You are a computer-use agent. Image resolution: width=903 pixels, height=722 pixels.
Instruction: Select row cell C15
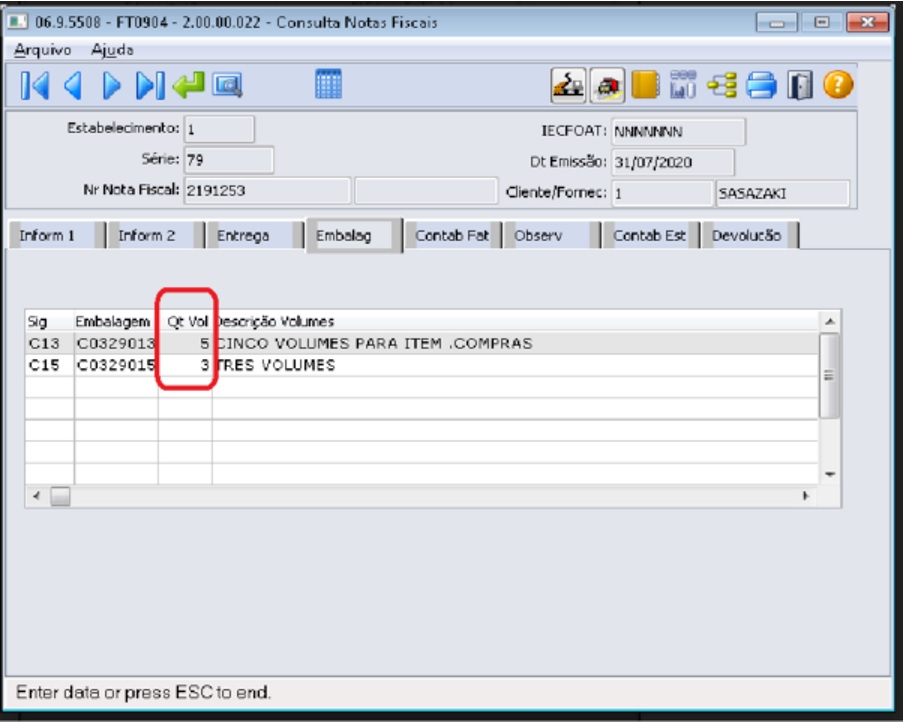50,366
